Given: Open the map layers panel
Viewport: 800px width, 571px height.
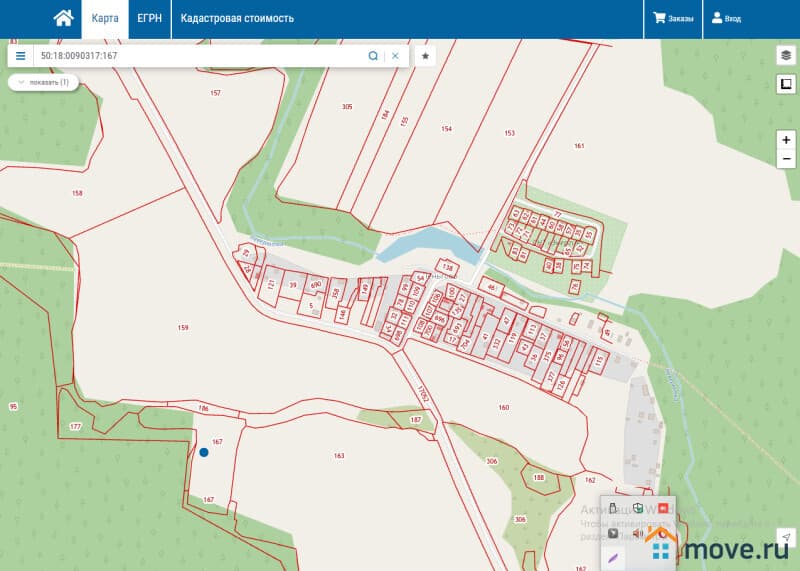Looking at the screenshot, I should [x=786, y=55].
